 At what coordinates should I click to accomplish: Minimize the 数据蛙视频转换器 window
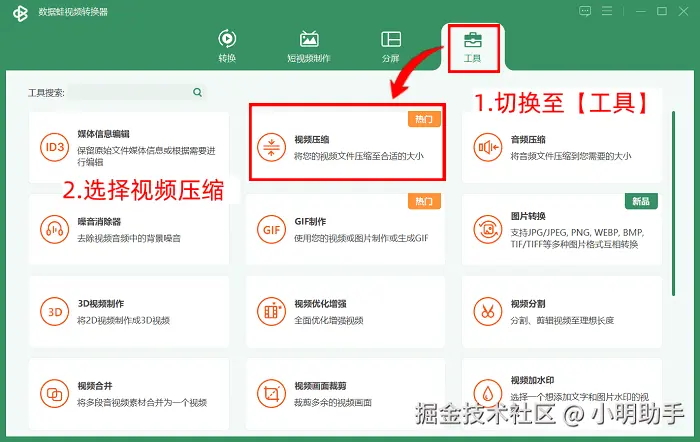(x=641, y=11)
